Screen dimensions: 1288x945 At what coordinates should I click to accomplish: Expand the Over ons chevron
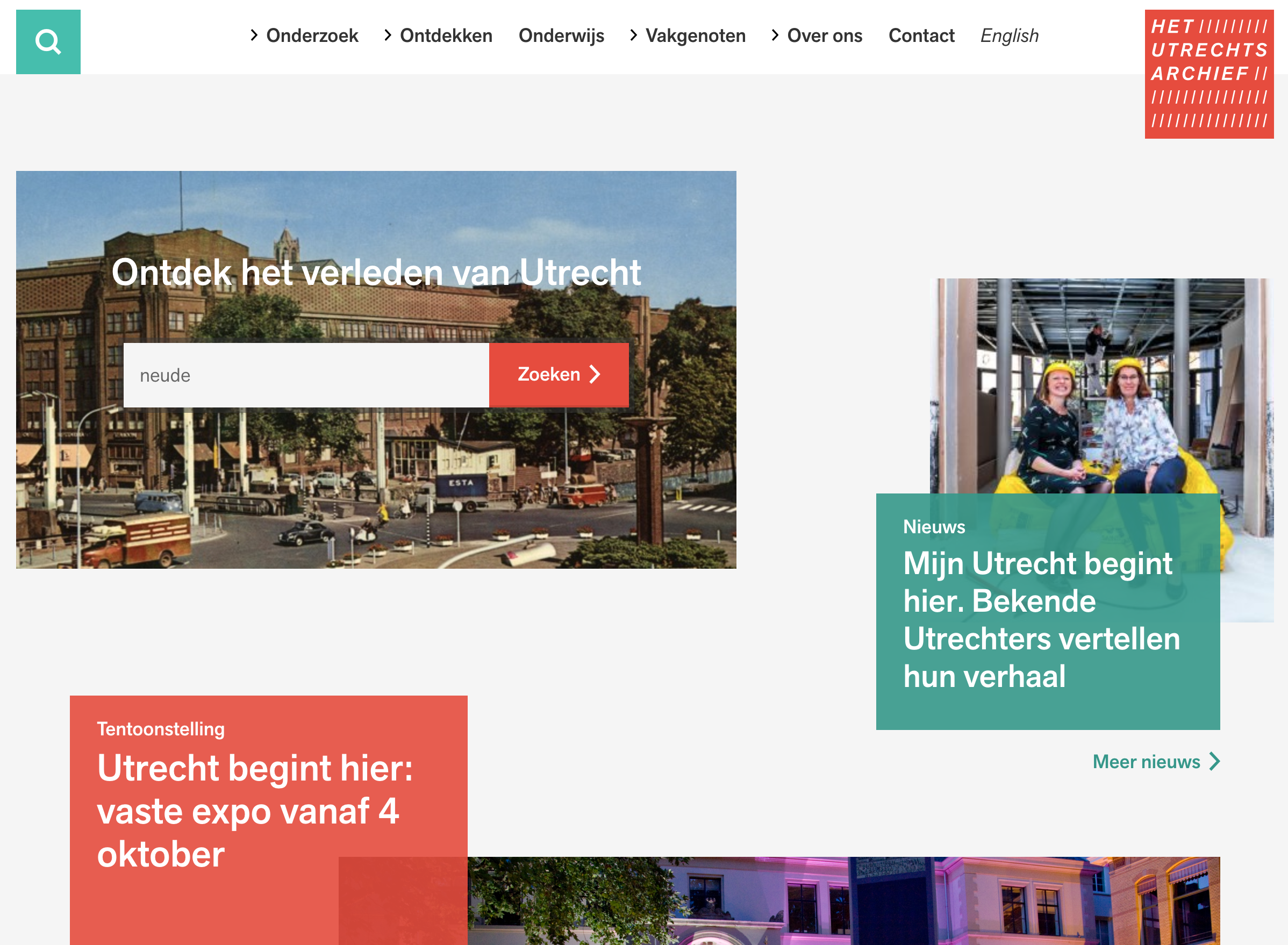pos(775,35)
